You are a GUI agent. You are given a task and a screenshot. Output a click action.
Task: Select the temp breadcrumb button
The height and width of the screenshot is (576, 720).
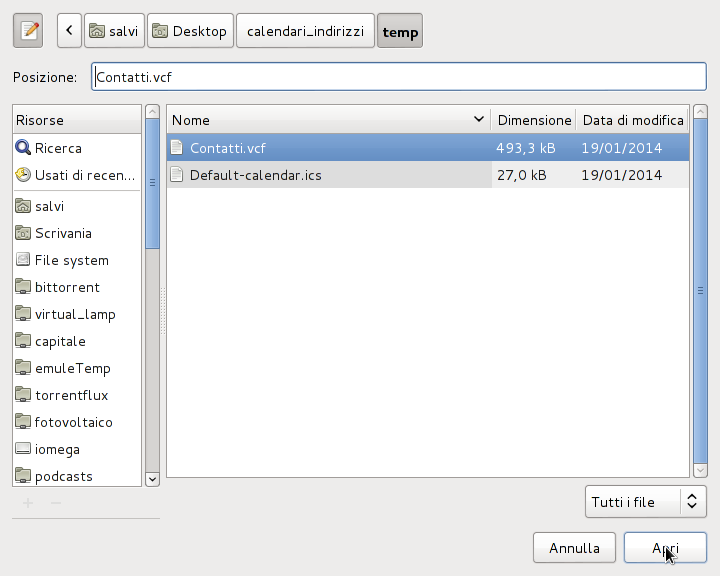400,31
